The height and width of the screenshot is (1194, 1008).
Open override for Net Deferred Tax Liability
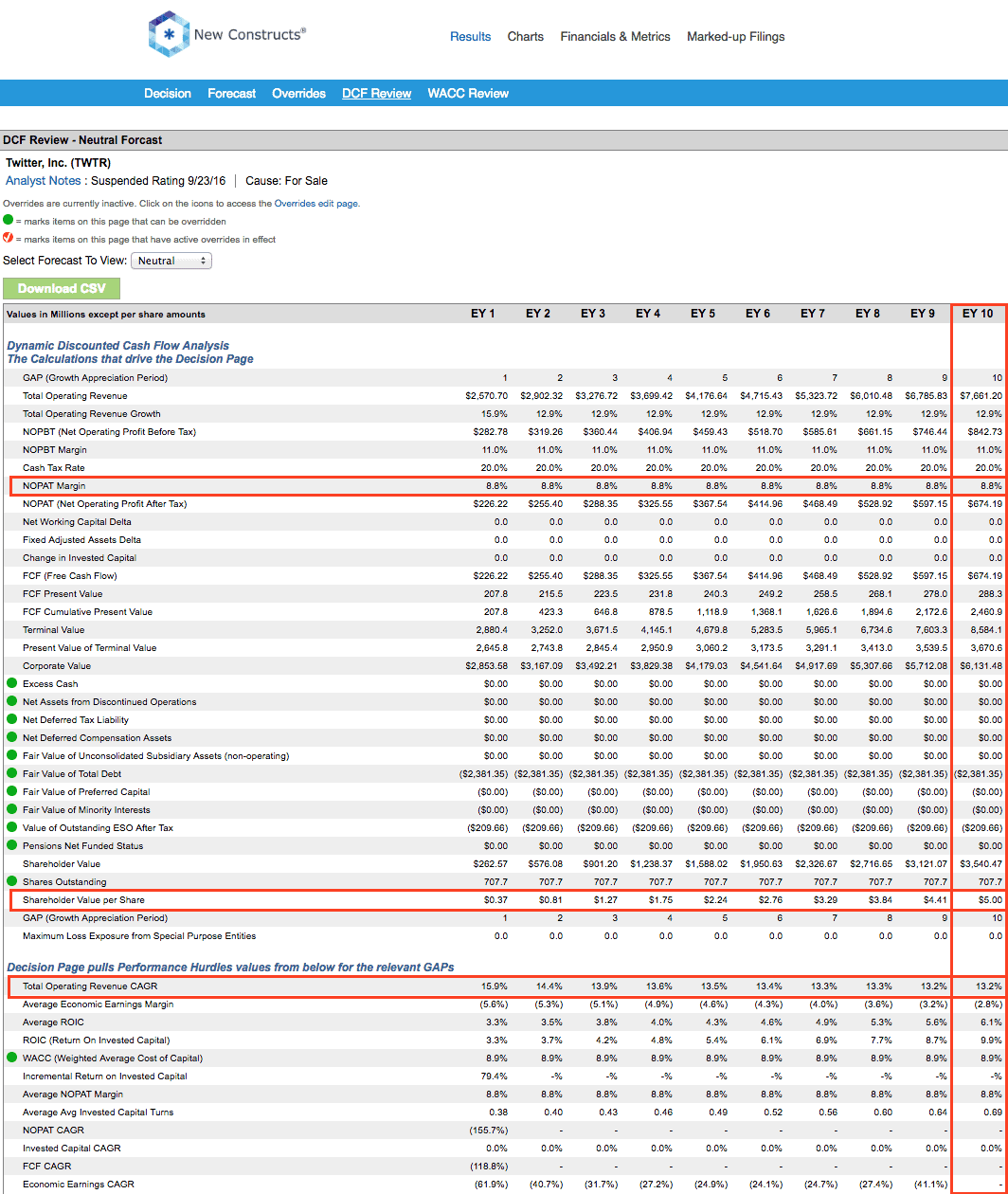pos(11,719)
